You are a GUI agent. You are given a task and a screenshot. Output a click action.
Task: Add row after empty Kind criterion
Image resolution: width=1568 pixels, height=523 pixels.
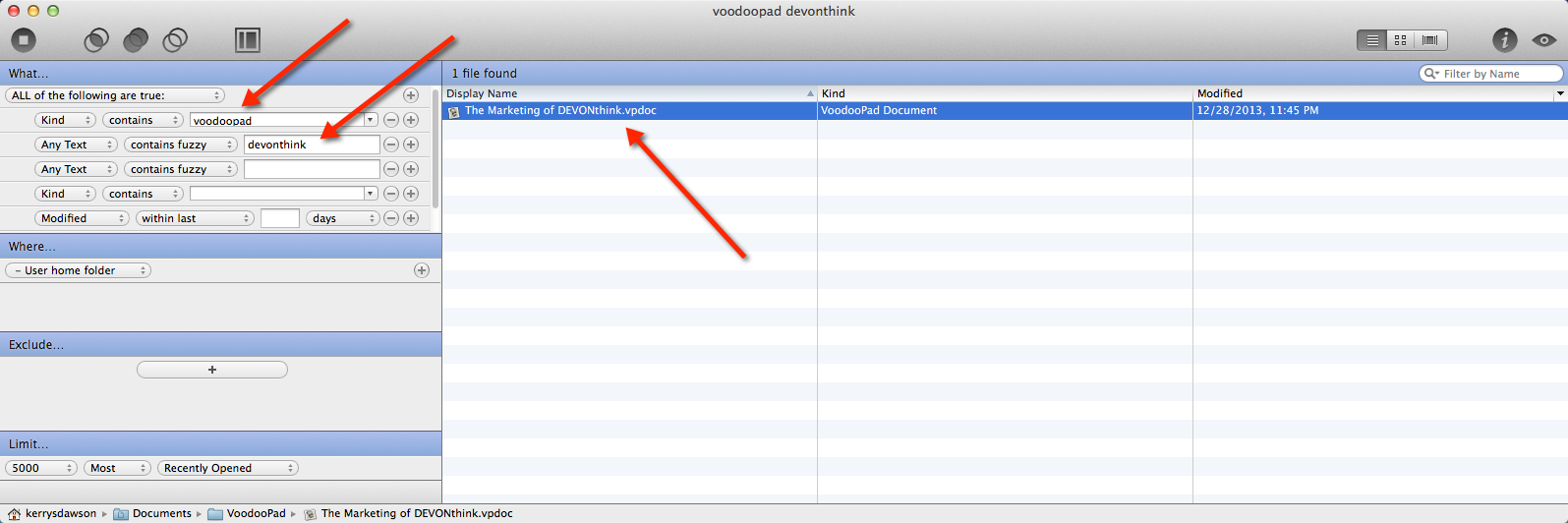pyautogui.click(x=411, y=194)
